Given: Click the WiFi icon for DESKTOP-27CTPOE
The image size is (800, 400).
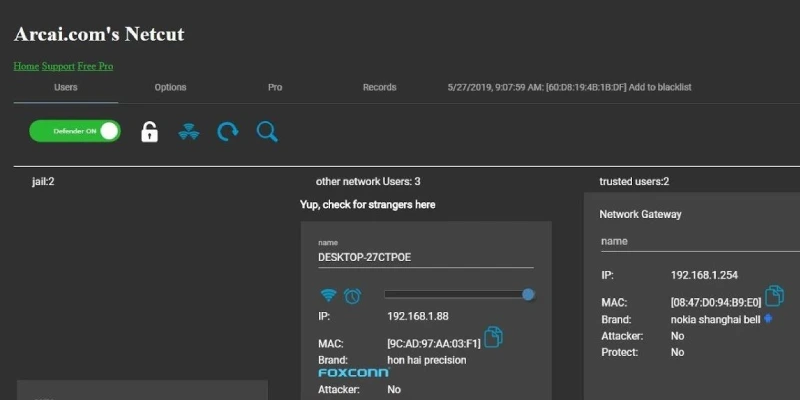Looking at the screenshot, I should 328,295.
